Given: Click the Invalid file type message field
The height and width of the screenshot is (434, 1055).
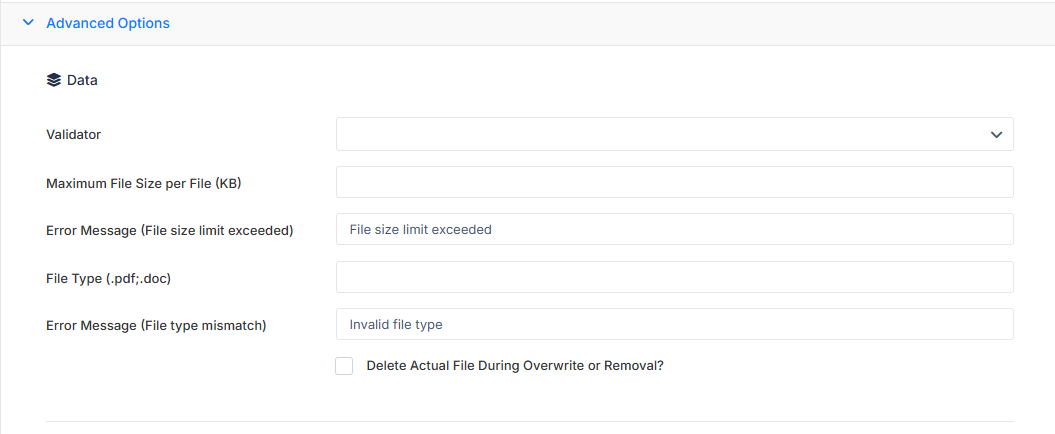Looking at the screenshot, I should point(674,324).
